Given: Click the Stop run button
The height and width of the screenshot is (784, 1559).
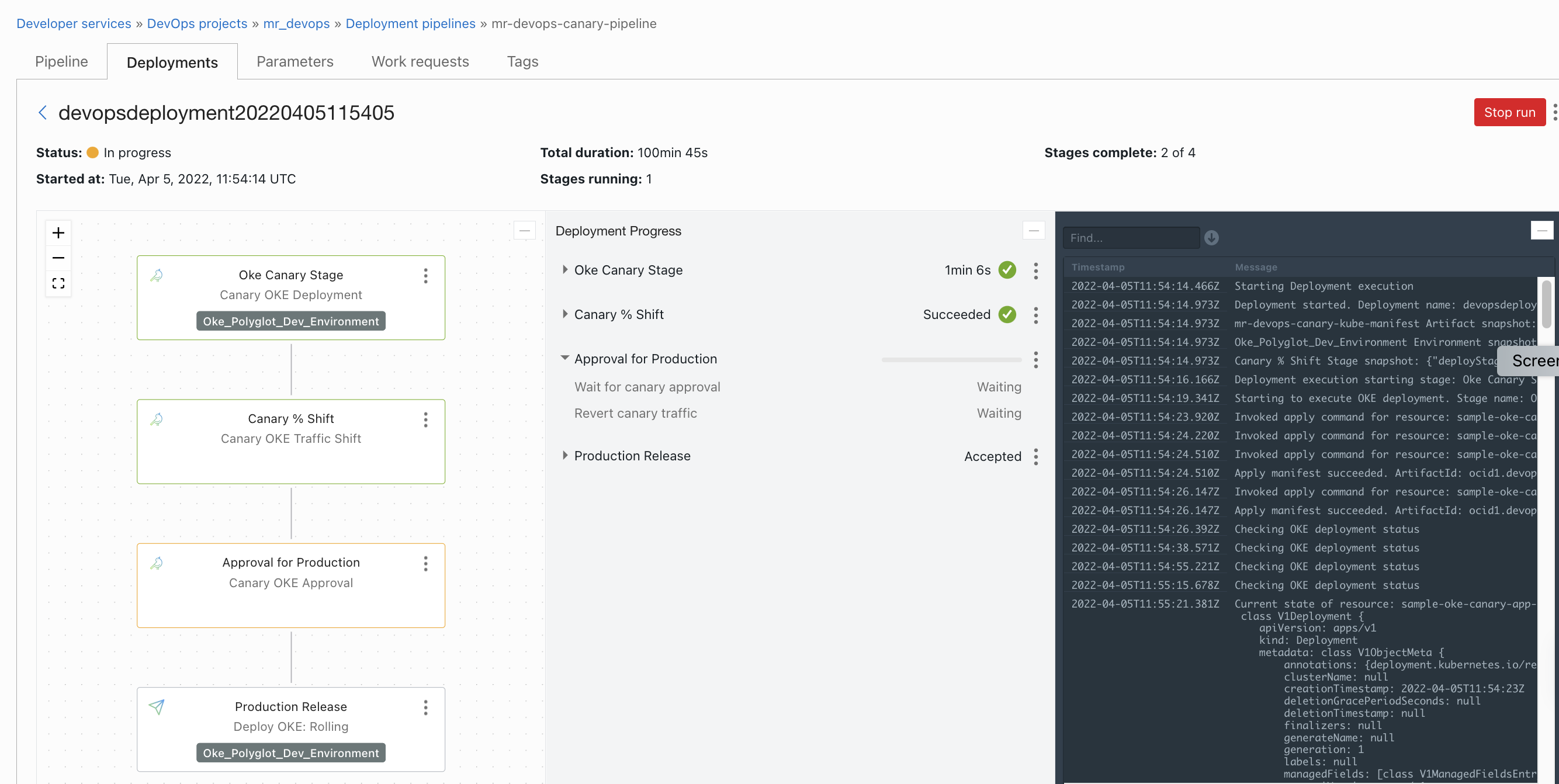Looking at the screenshot, I should click(1509, 113).
